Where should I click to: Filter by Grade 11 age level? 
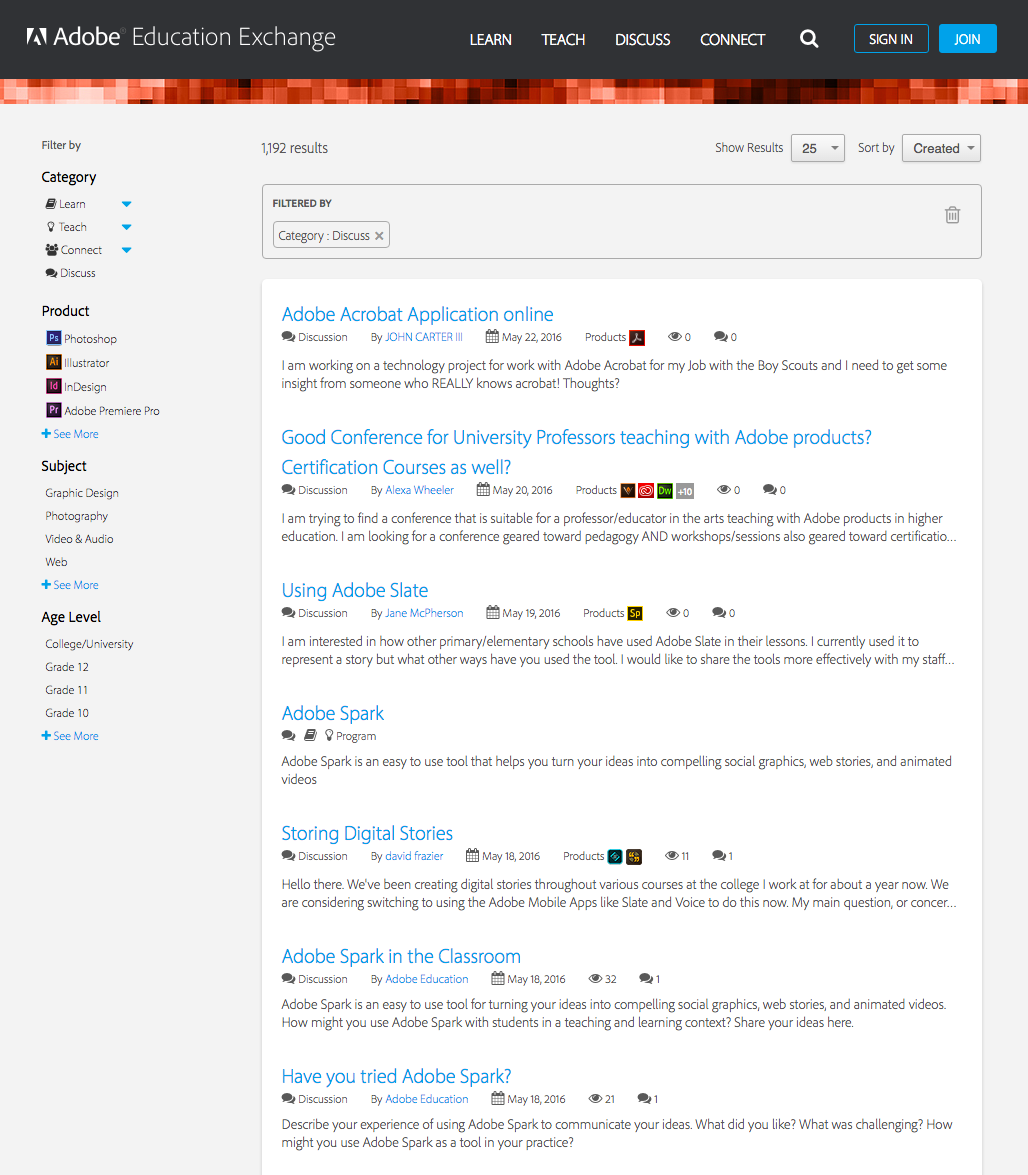[67, 690]
